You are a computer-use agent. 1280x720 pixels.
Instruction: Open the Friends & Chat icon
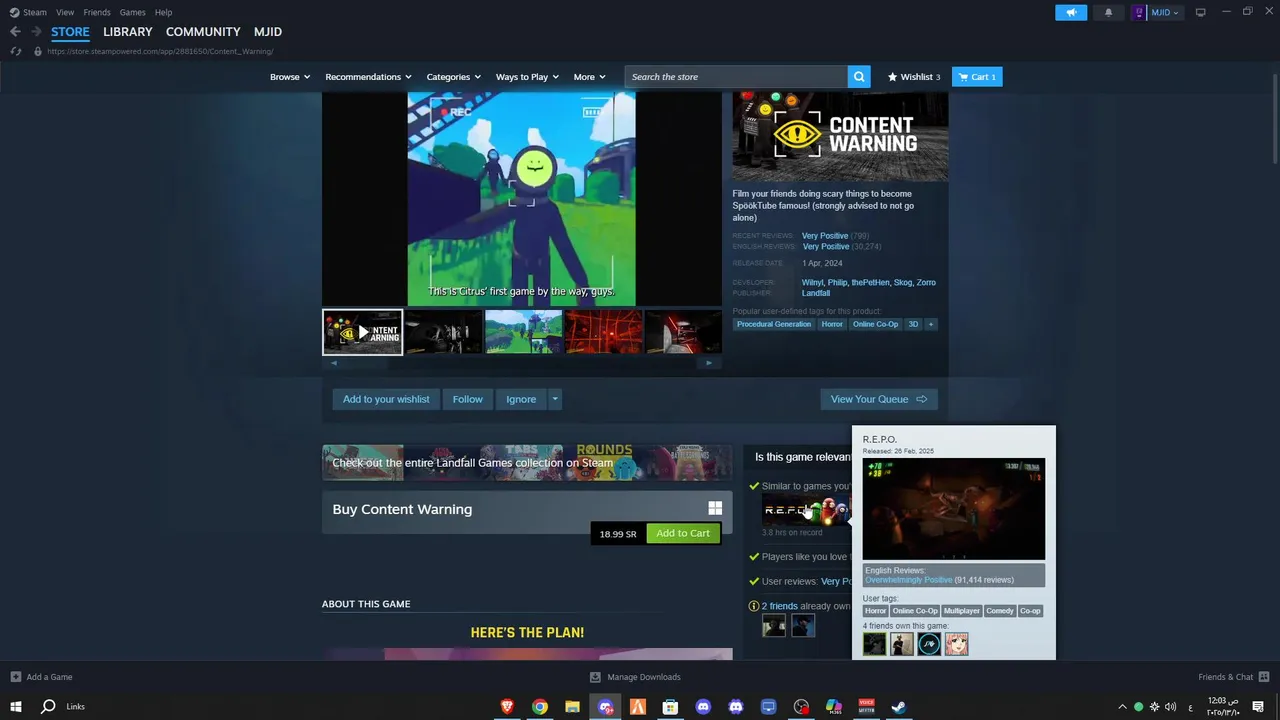tap(1264, 677)
